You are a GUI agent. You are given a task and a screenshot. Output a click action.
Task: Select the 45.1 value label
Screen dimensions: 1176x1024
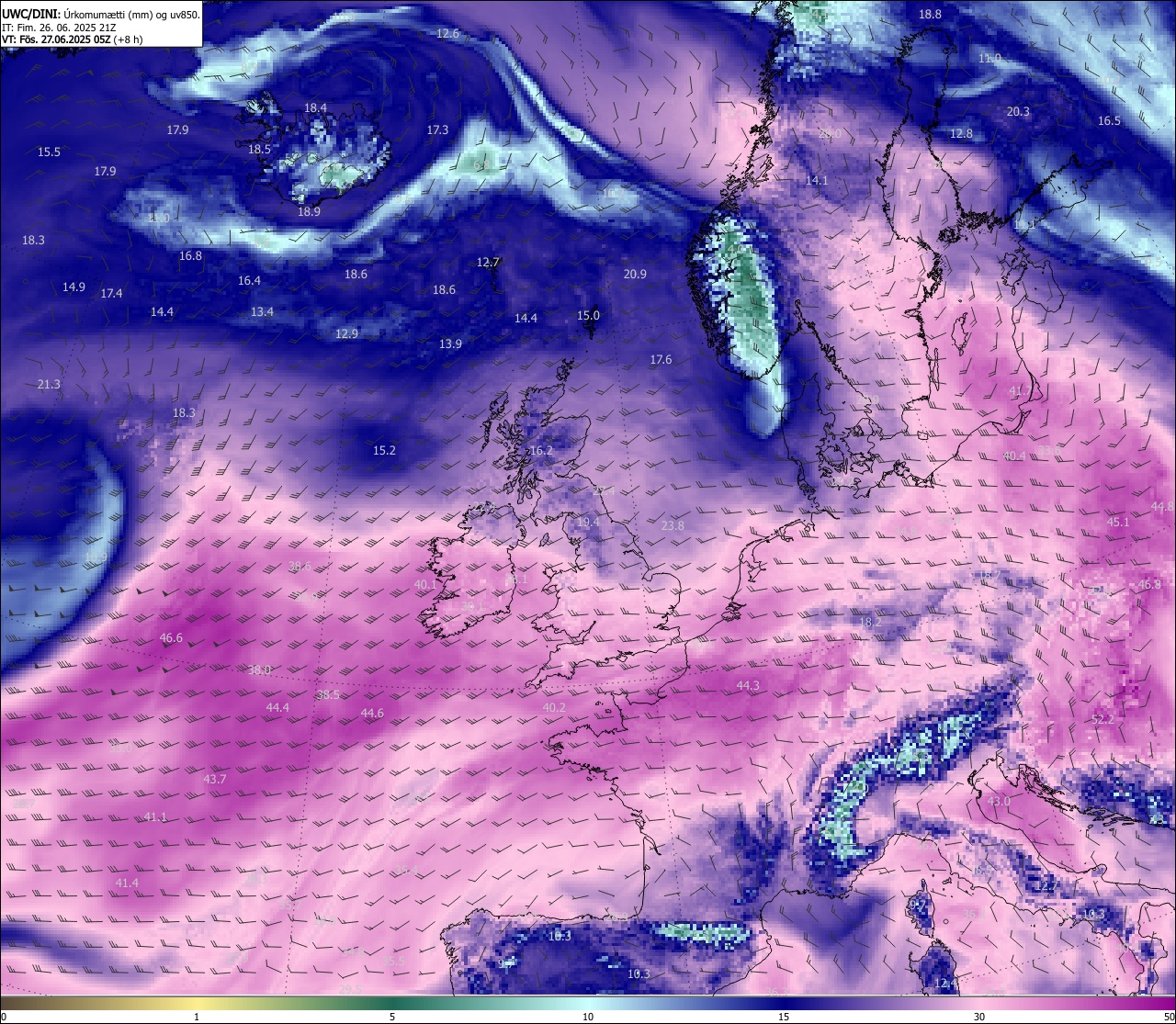[x=1118, y=523]
